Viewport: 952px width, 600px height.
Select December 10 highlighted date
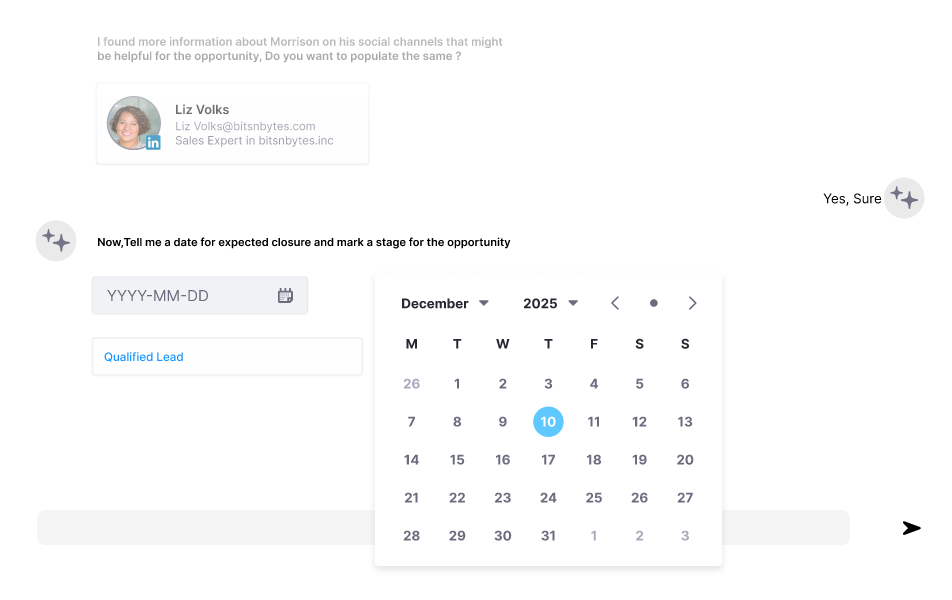pos(548,421)
